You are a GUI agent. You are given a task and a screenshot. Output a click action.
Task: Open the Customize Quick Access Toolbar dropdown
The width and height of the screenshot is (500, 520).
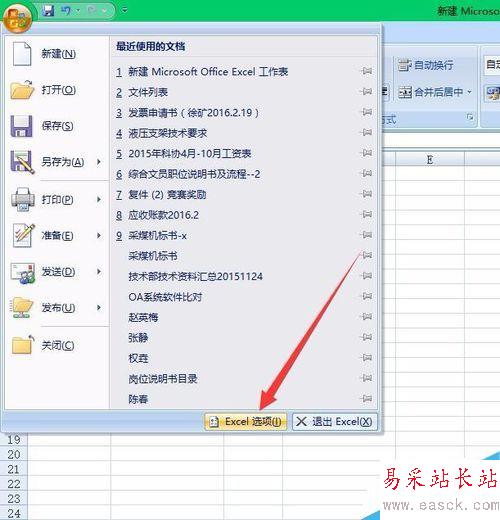(x=125, y=10)
